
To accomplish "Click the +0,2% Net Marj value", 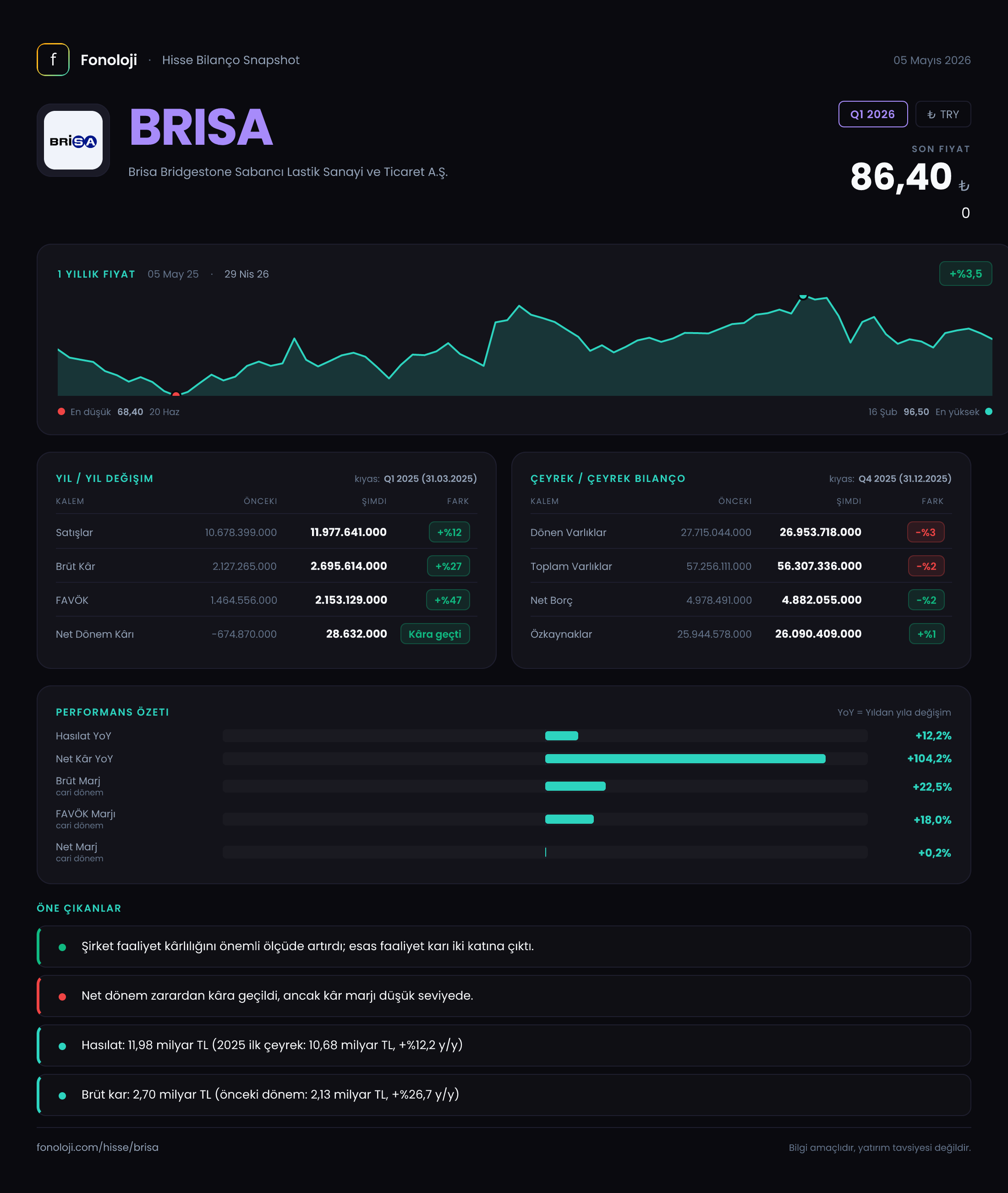I will [x=934, y=853].
